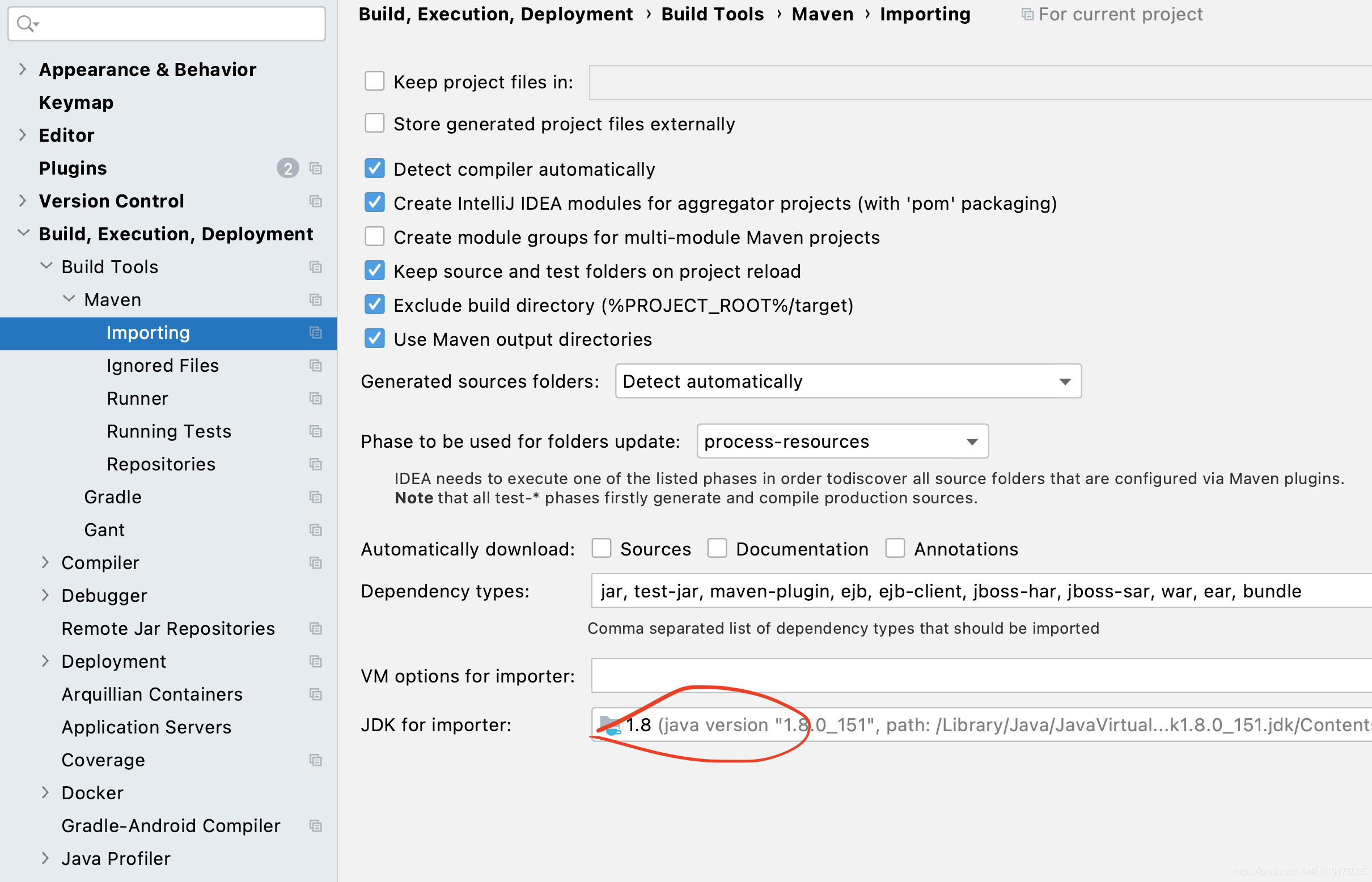Select Runner under Maven

click(x=138, y=398)
